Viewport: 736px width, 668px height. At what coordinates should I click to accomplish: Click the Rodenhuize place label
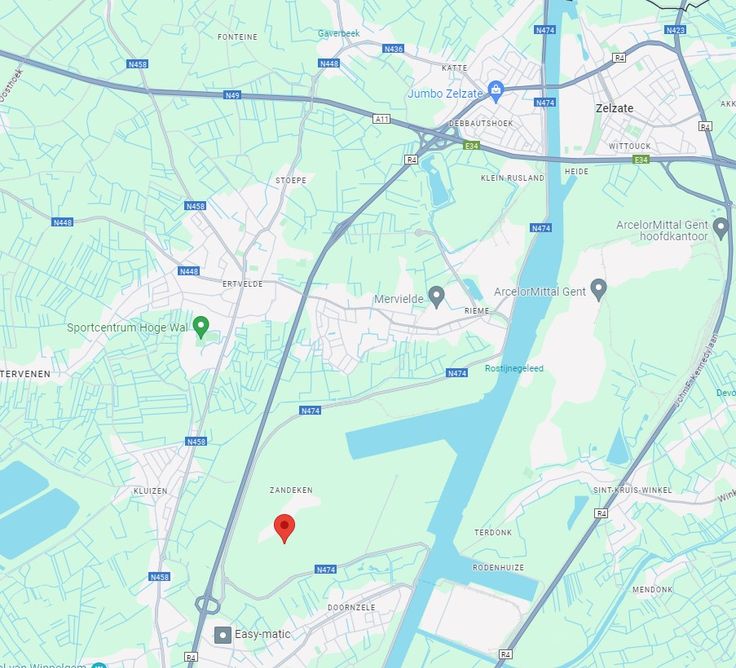pyautogui.click(x=498, y=568)
